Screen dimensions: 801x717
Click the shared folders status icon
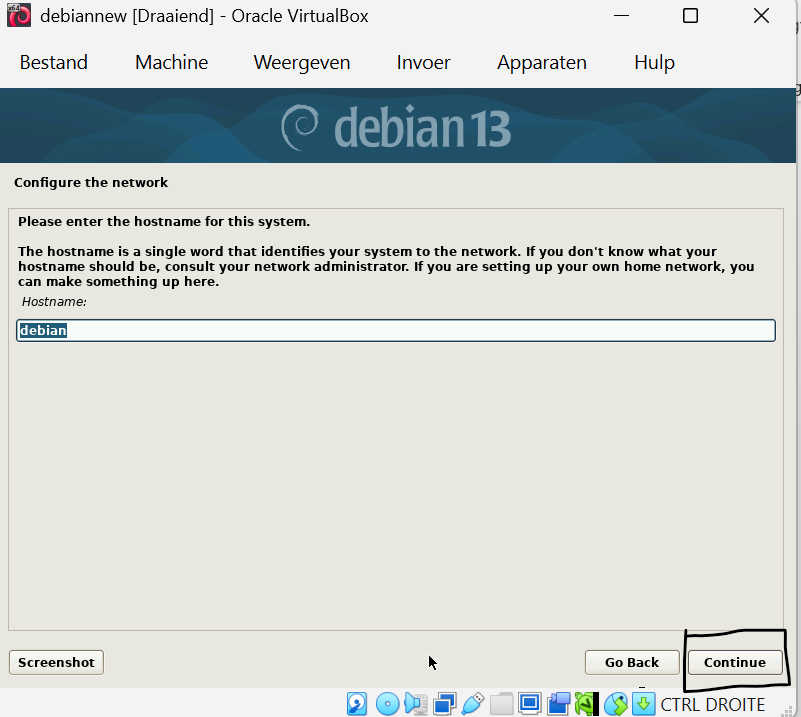point(501,704)
